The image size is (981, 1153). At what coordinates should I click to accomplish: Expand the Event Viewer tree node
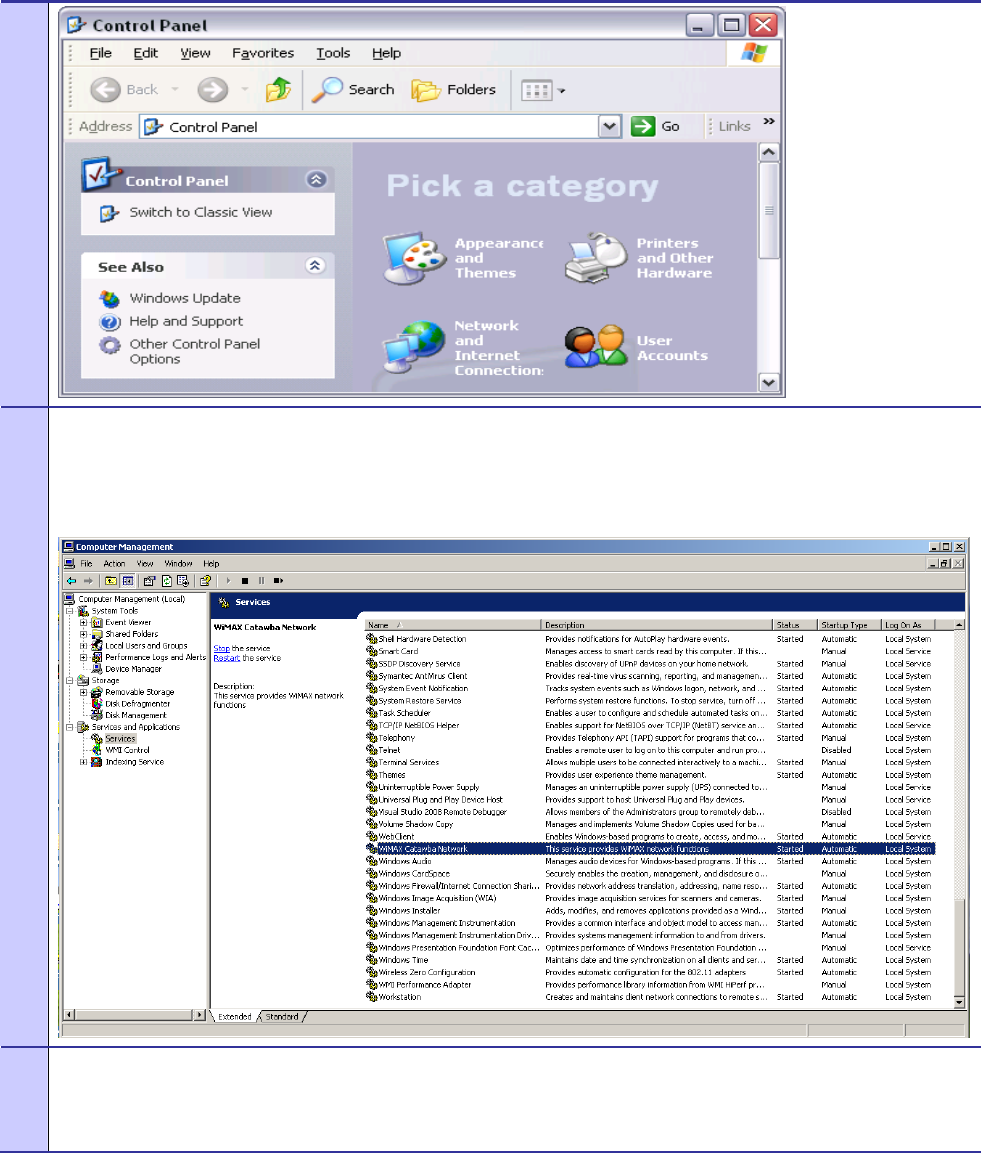point(84,623)
